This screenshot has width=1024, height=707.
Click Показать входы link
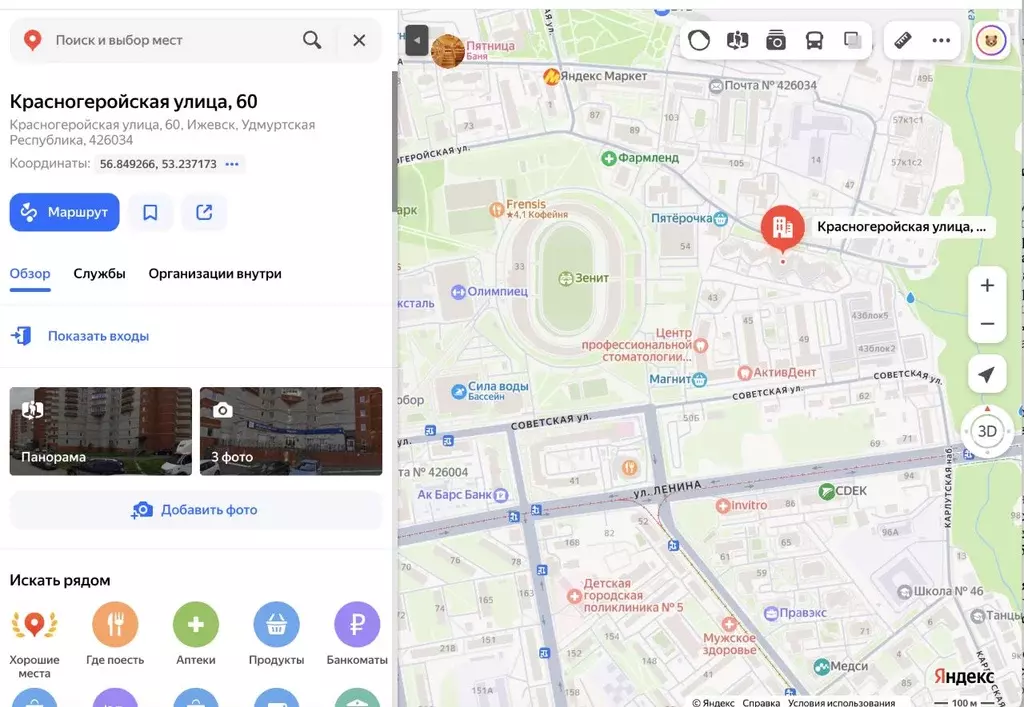click(98, 336)
